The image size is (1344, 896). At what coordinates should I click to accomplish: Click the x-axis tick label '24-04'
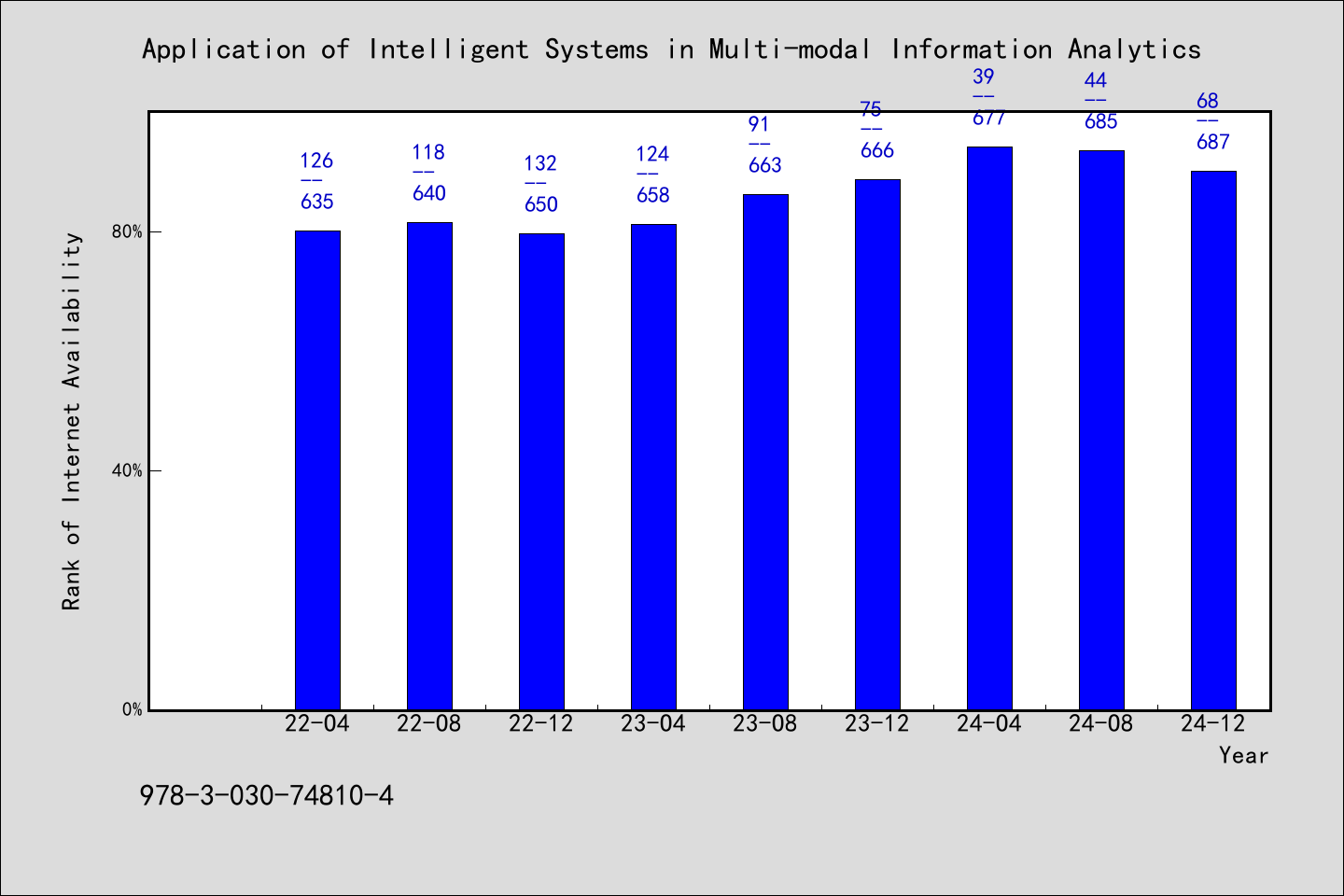pos(989,723)
